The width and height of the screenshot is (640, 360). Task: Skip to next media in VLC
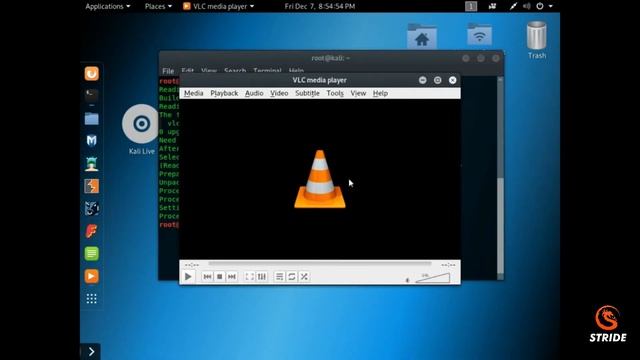232,277
